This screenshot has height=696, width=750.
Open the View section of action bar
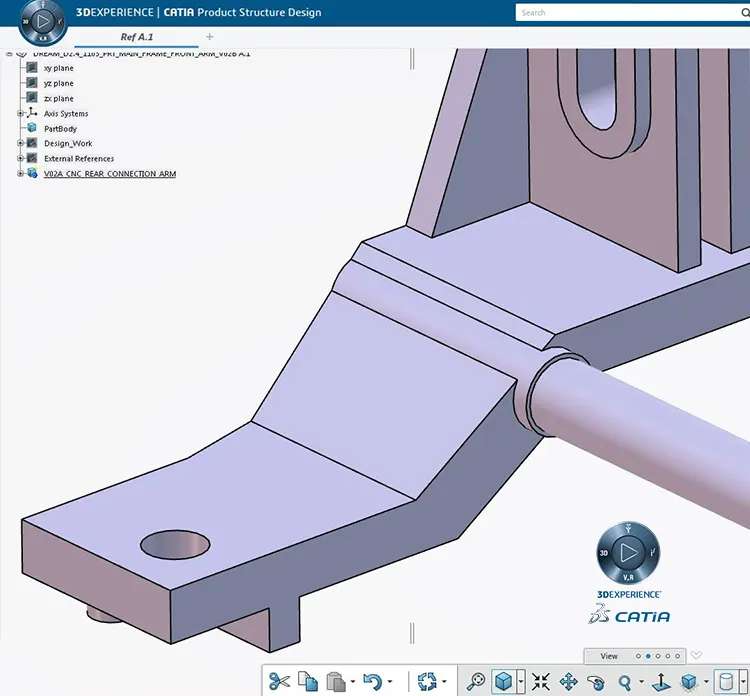coord(609,656)
